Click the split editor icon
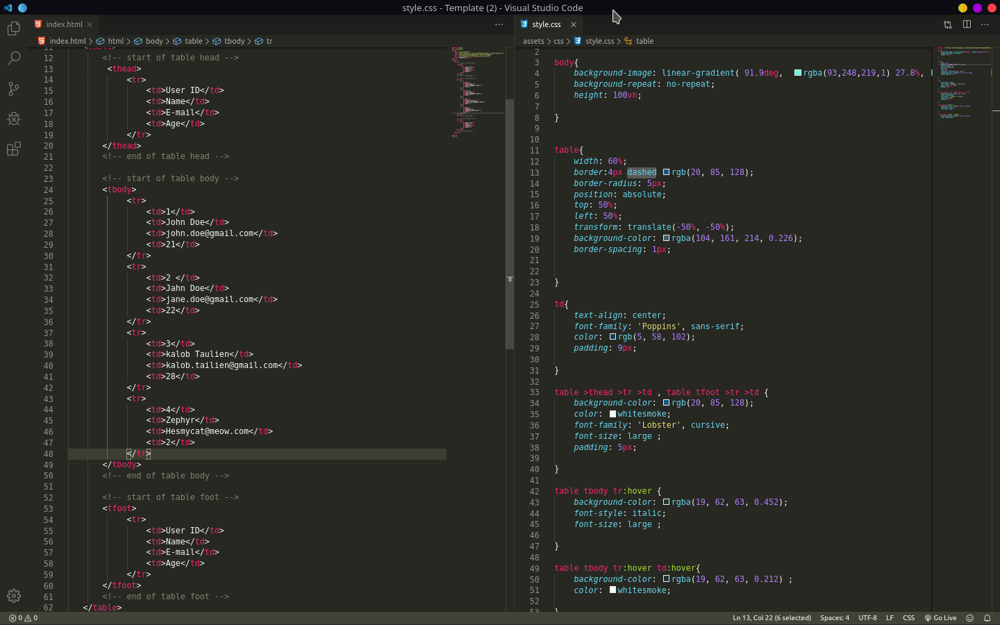Screen dimensions: 1000x625 (x=967, y=25)
